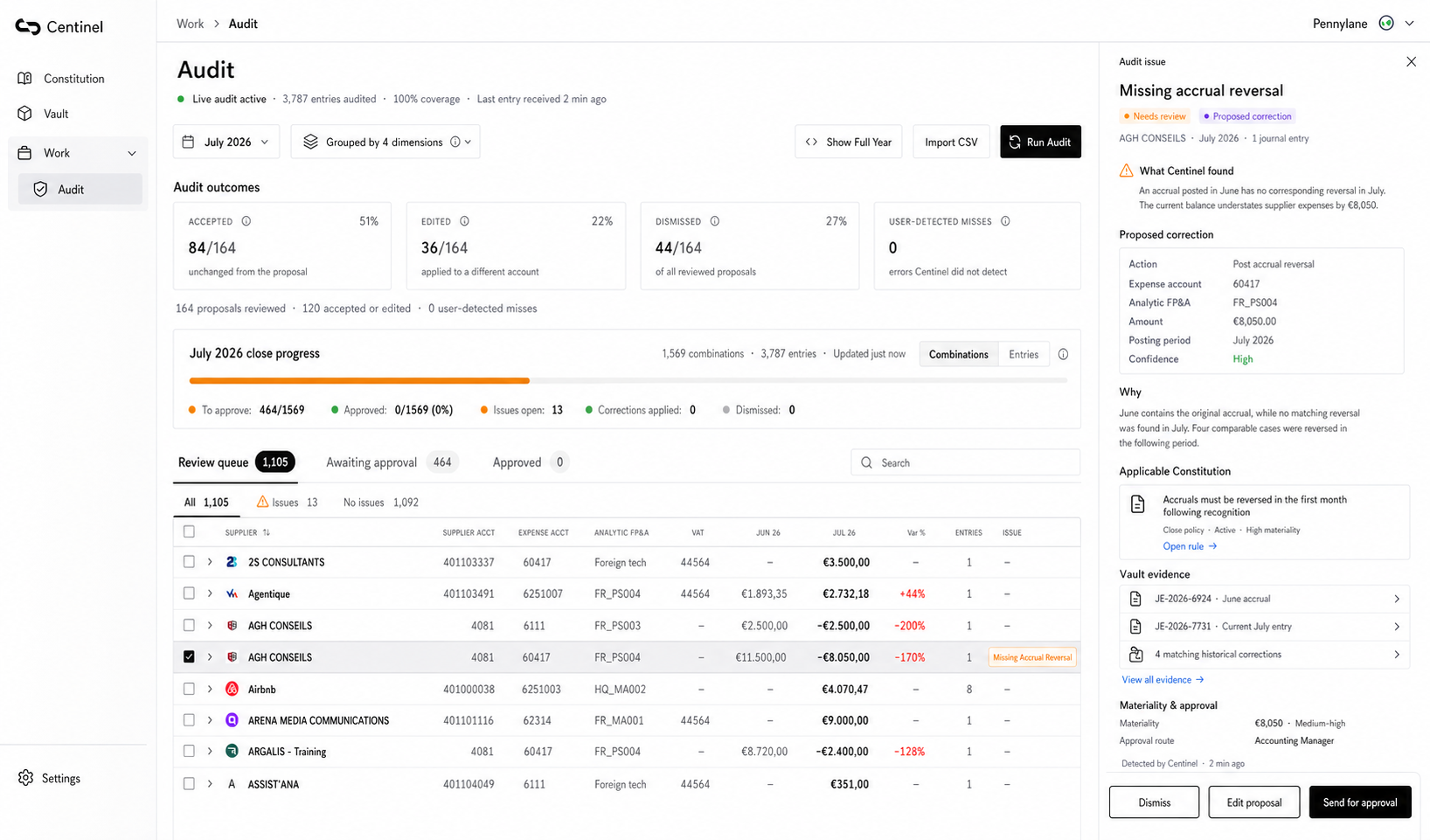Image resolution: width=1430 pixels, height=840 pixels.
Task: Filter by No issues tab
Action: 380,503
